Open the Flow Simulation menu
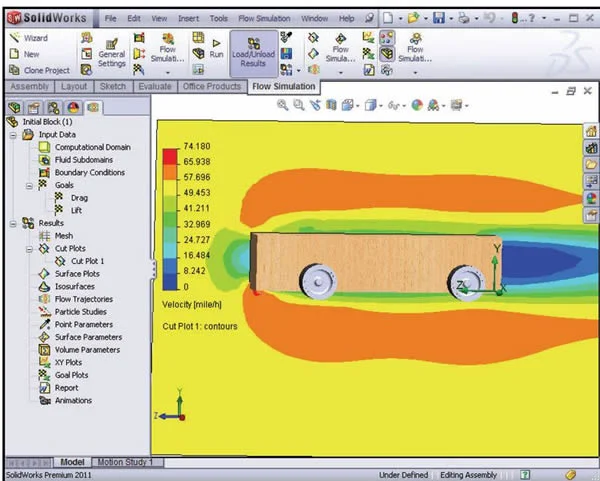Screen dimensions: 600x481 (x=265, y=18)
